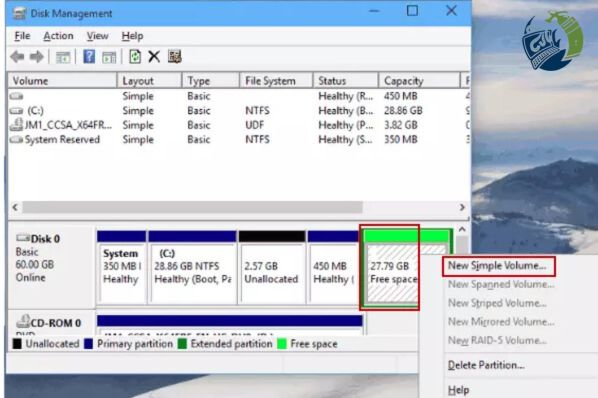
Task: Click the Refresh toolbar icon
Action: pyautogui.click(x=135, y=57)
